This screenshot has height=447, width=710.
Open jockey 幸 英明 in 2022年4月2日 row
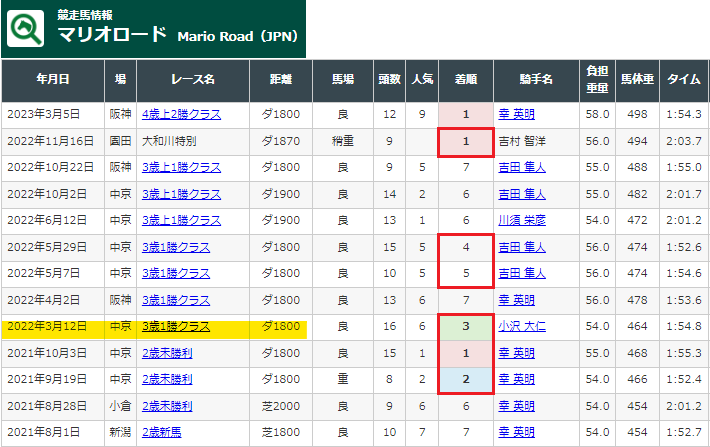click(x=517, y=300)
